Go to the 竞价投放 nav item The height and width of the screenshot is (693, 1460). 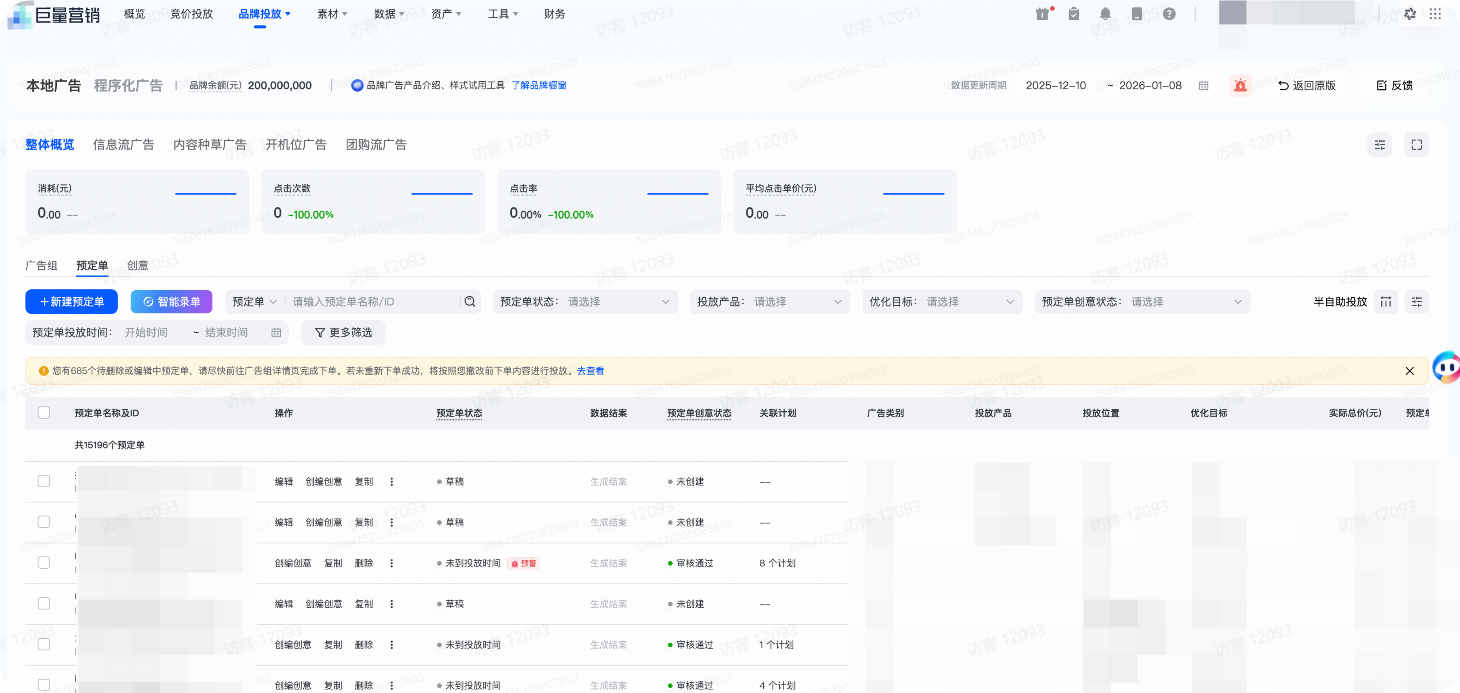pos(191,14)
